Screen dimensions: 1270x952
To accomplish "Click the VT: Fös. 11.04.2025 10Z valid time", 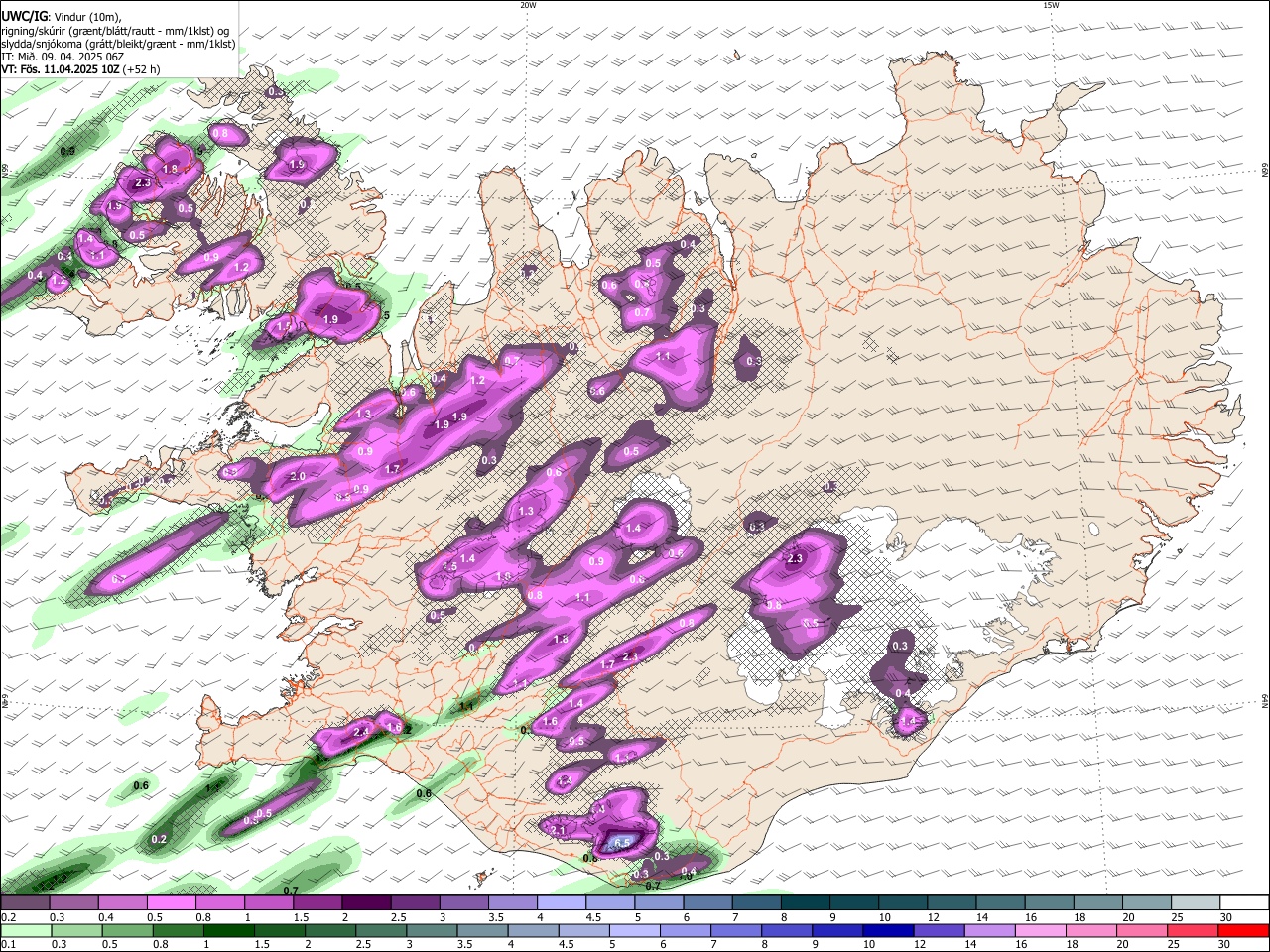I will pos(80,69).
